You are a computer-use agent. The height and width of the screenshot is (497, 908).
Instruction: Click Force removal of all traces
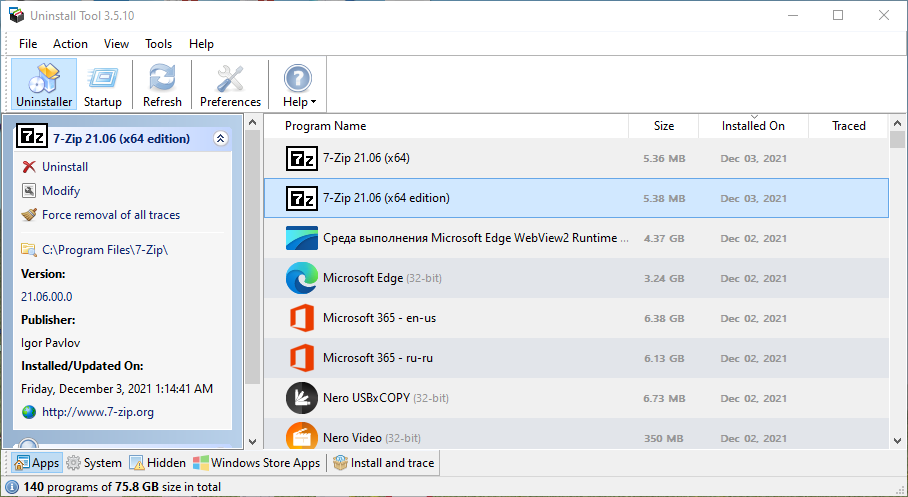pos(110,215)
